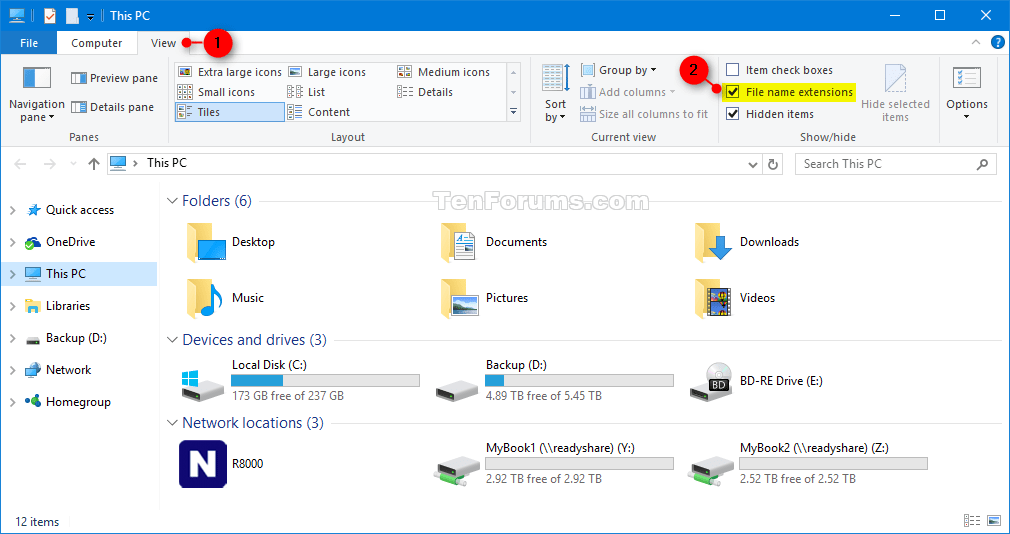Collapse the Network locations group
1010x534 pixels.
click(172, 423)
